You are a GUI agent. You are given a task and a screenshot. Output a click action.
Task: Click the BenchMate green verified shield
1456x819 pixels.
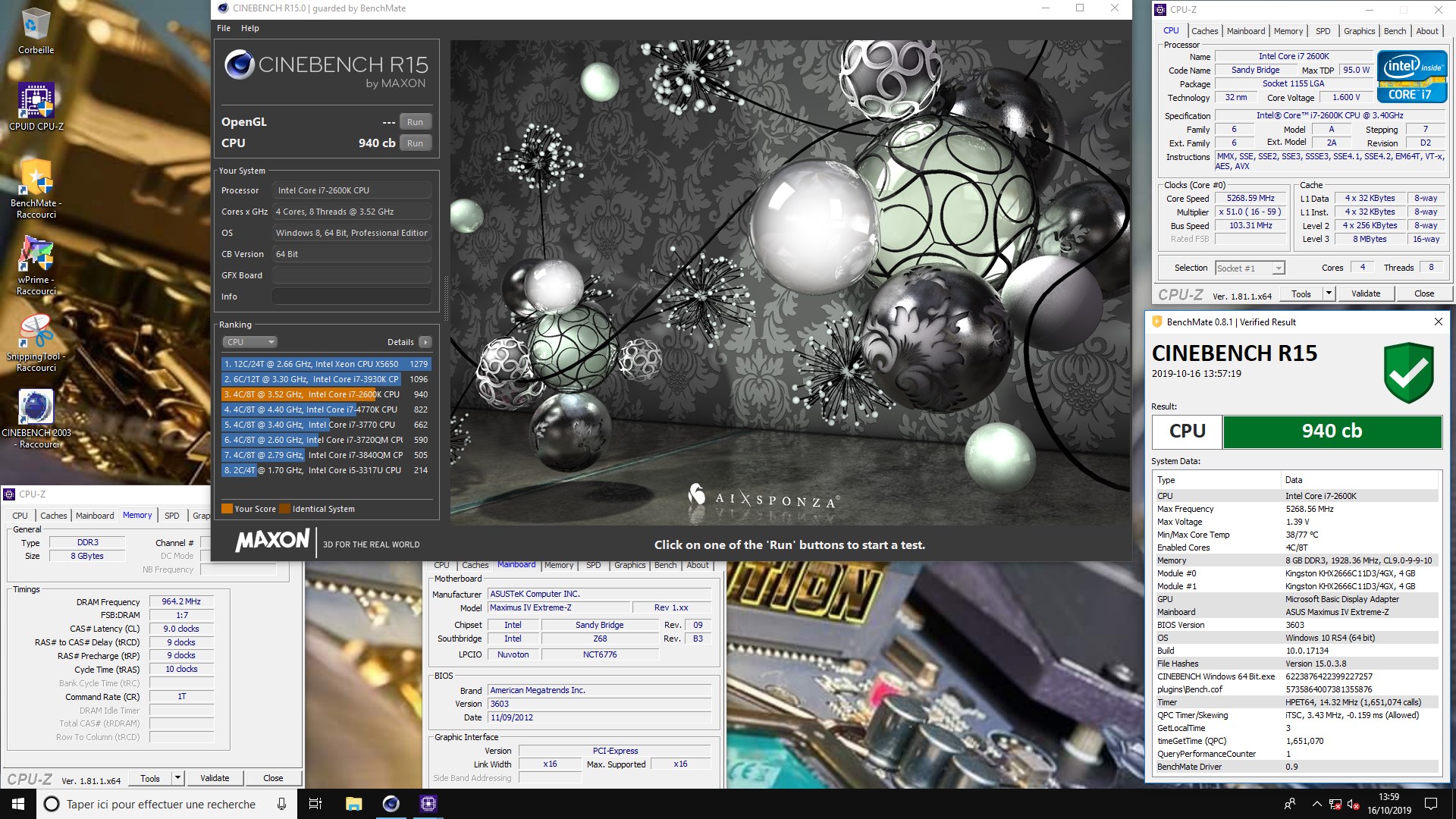click(x=1408, y=372)
